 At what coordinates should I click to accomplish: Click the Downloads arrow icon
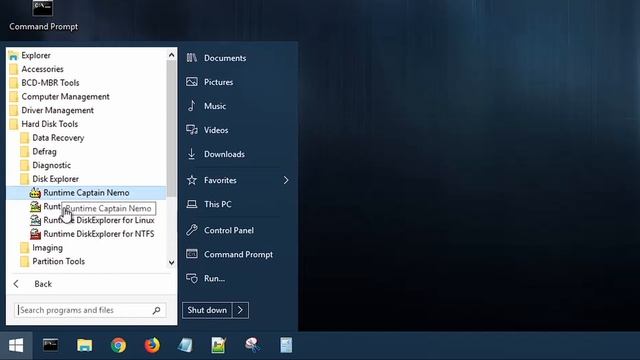191,154
